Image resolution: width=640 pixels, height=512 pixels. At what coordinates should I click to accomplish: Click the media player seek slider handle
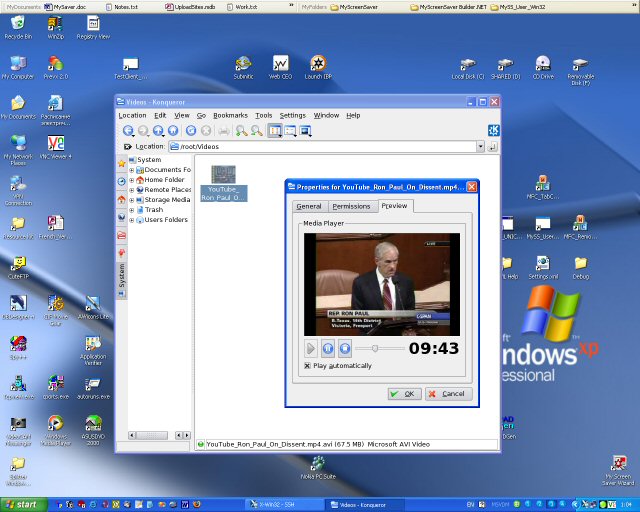[375, 348]
